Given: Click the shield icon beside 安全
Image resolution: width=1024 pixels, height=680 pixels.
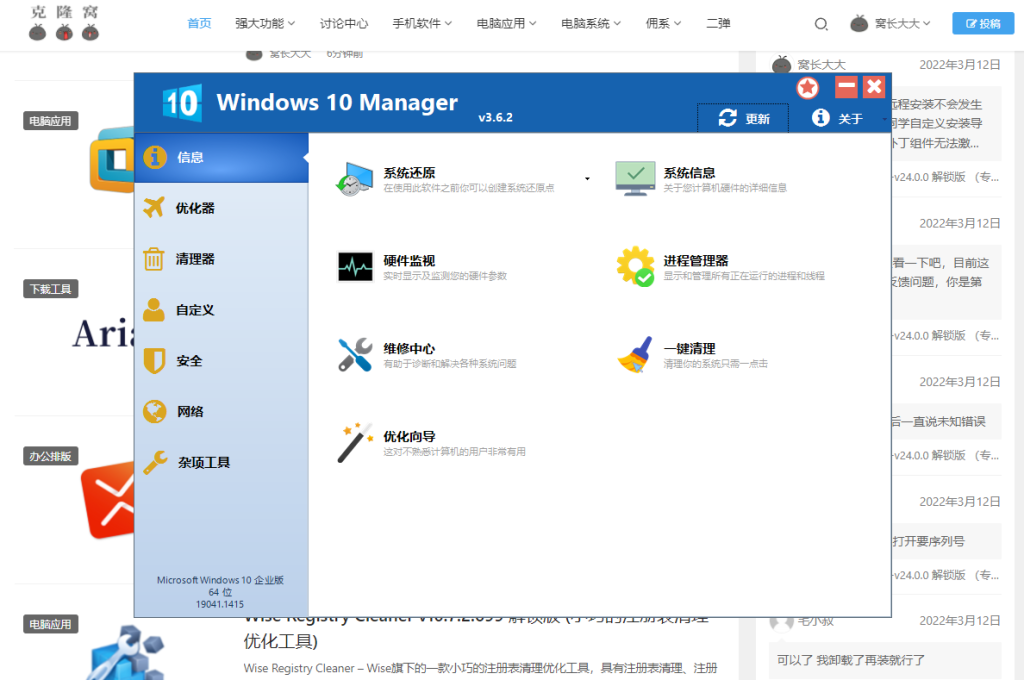Looking at the screenshot, I should coord(154,361).
